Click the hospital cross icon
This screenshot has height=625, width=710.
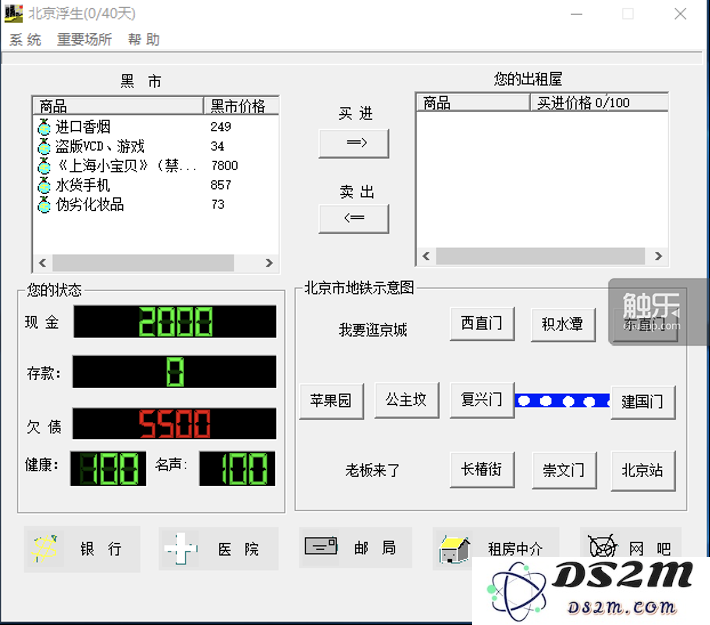pos(181,548)
